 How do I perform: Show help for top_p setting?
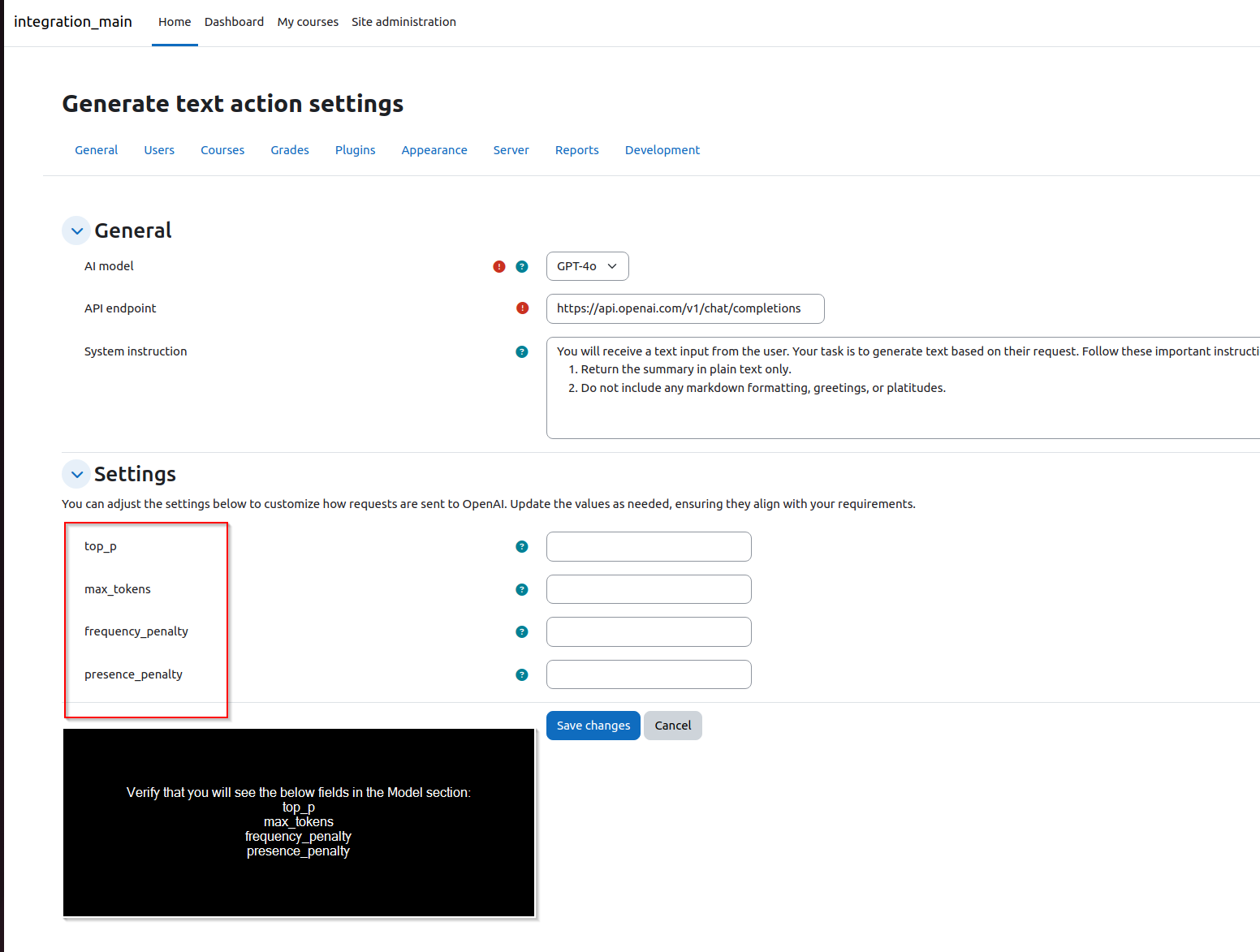522,547
